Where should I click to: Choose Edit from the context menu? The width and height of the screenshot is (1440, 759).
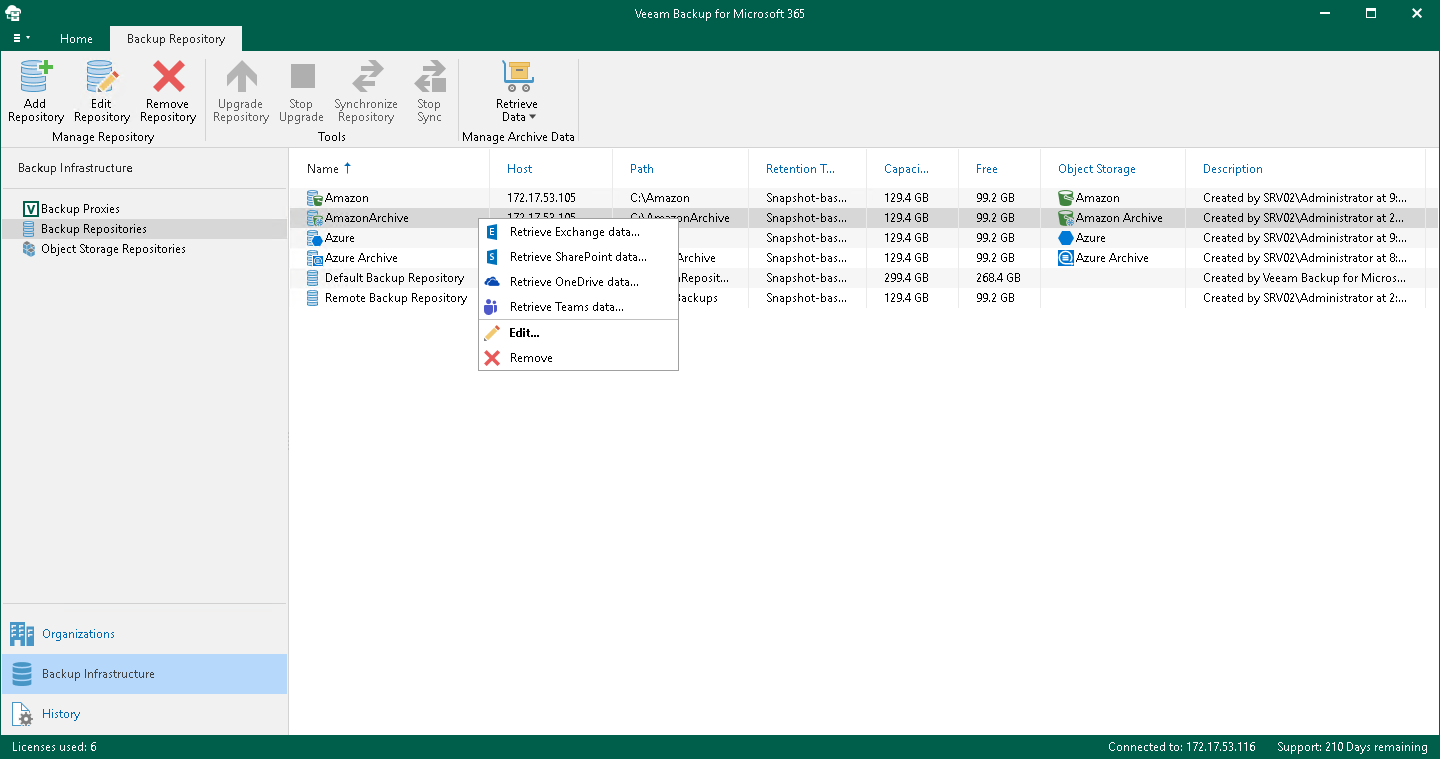point(578,333)
